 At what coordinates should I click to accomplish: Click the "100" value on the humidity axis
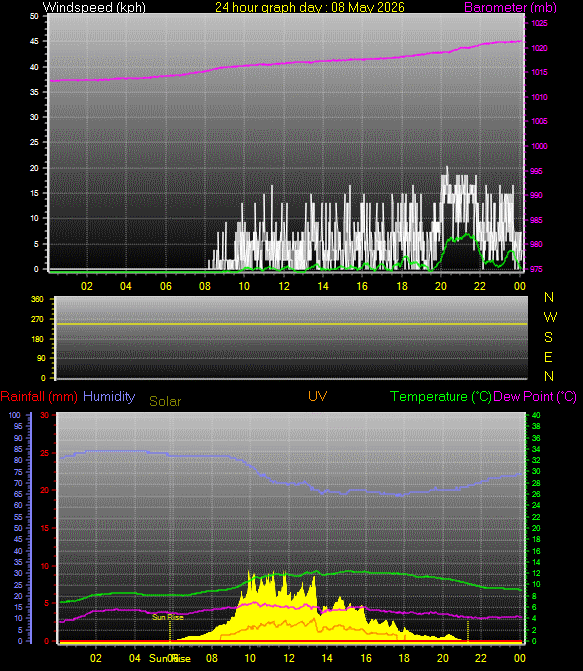click(x=14, y=415)
